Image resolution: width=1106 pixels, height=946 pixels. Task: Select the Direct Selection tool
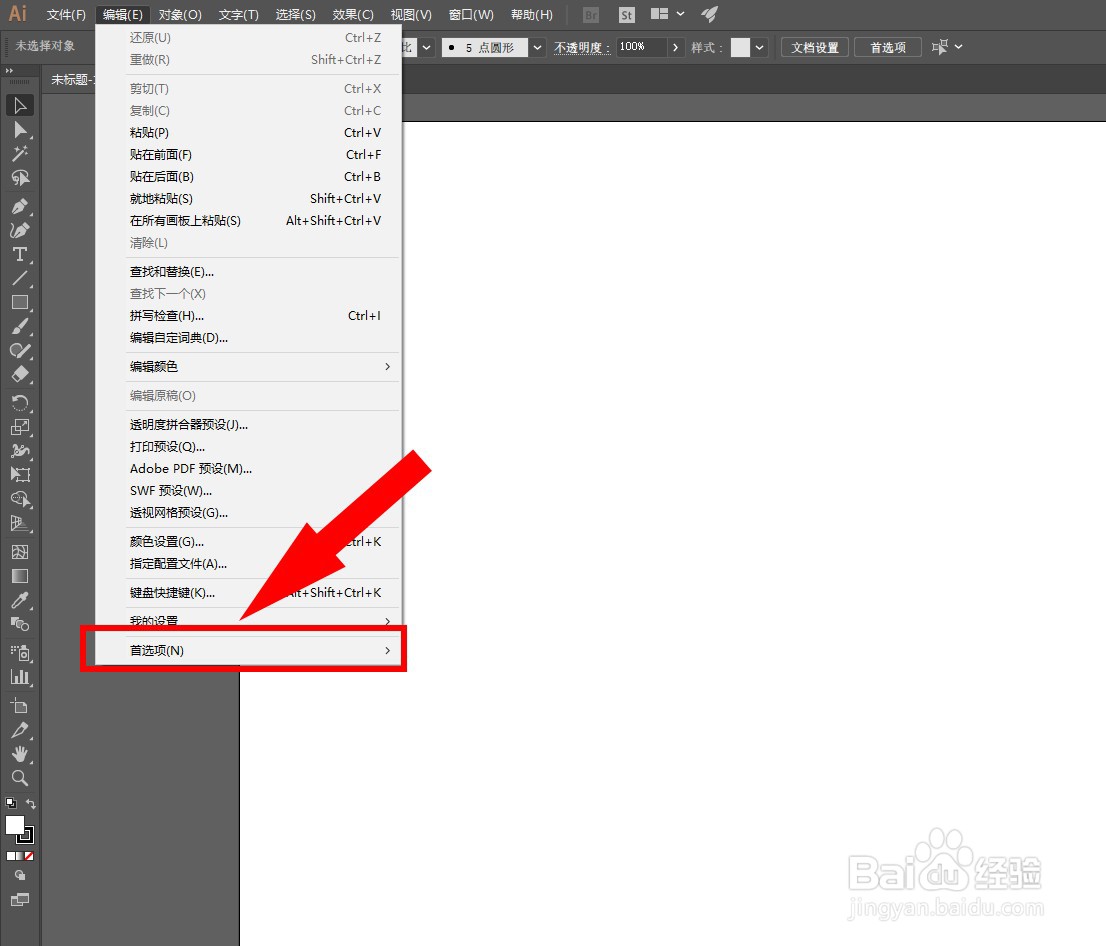point(20,130)
